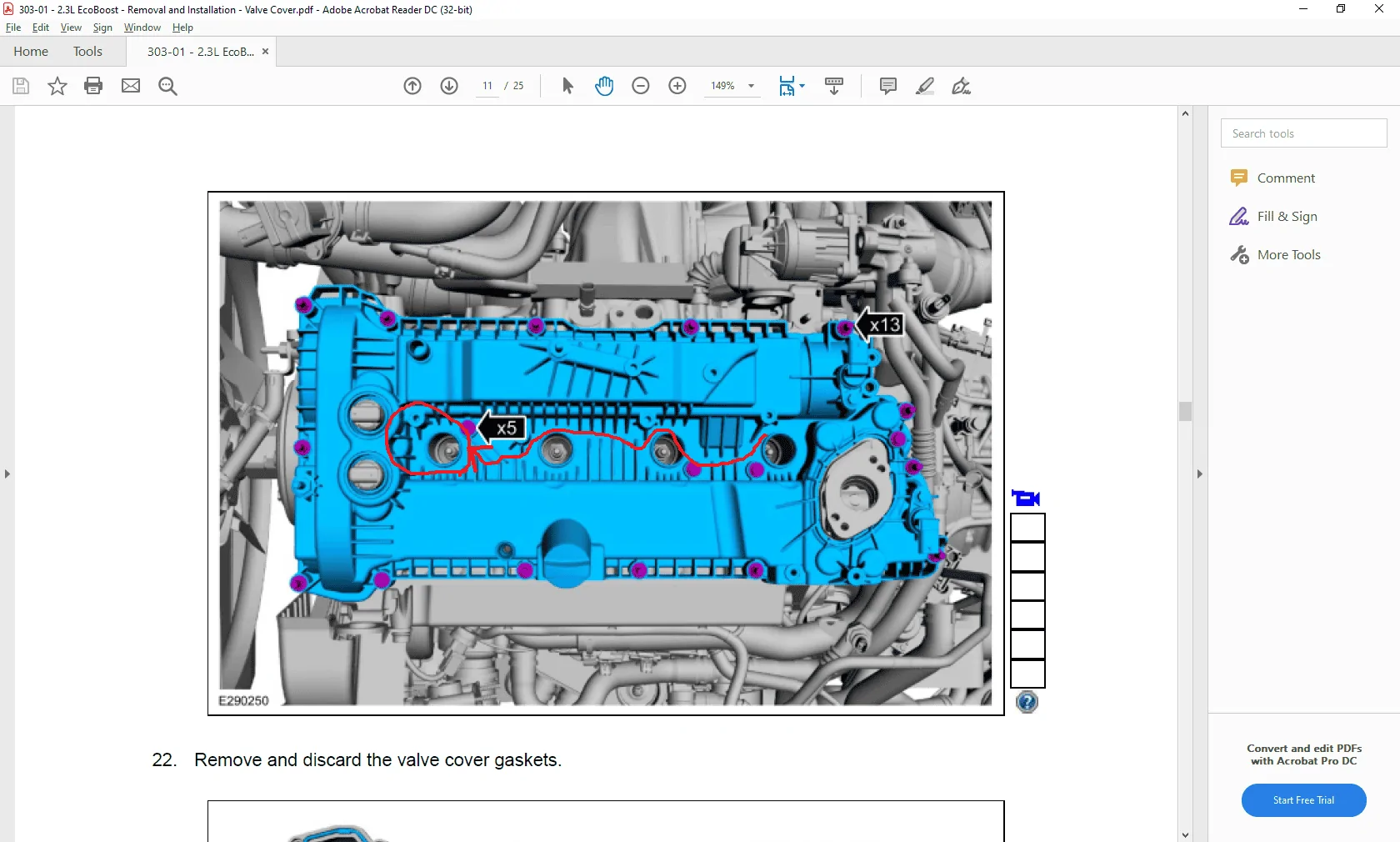Click the E290250 figure label
The image size is (1400, 842).
(x=243, y=701)
